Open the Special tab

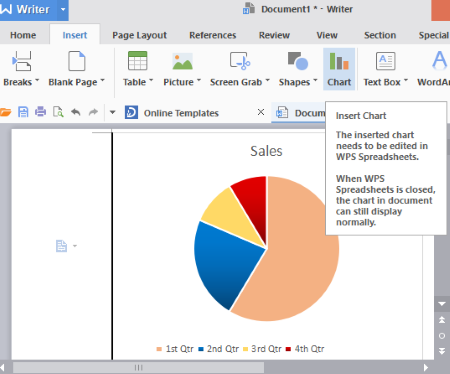(433, 35)
